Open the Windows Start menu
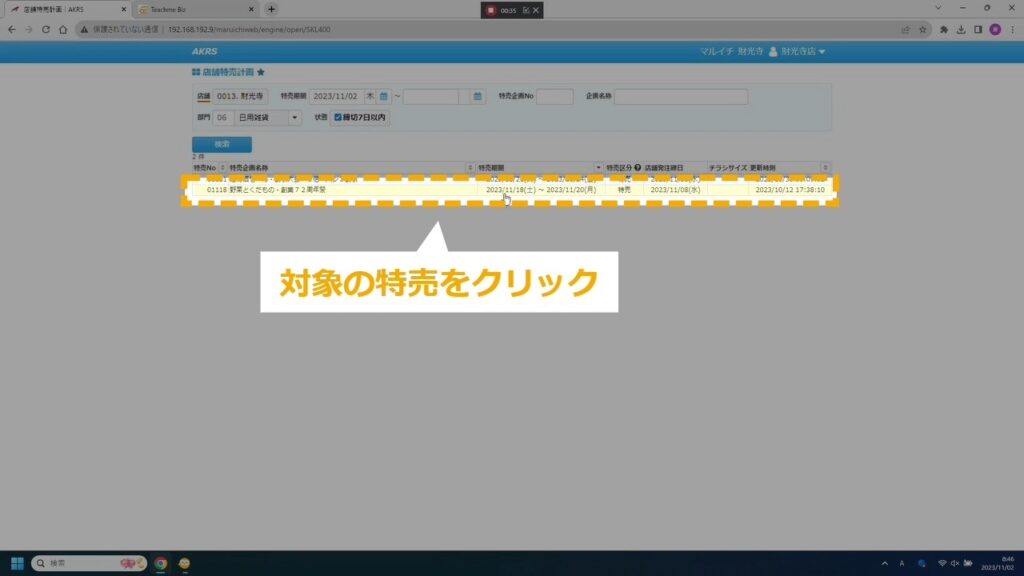This screenshot has height=576, width=1024. [17, 563]
